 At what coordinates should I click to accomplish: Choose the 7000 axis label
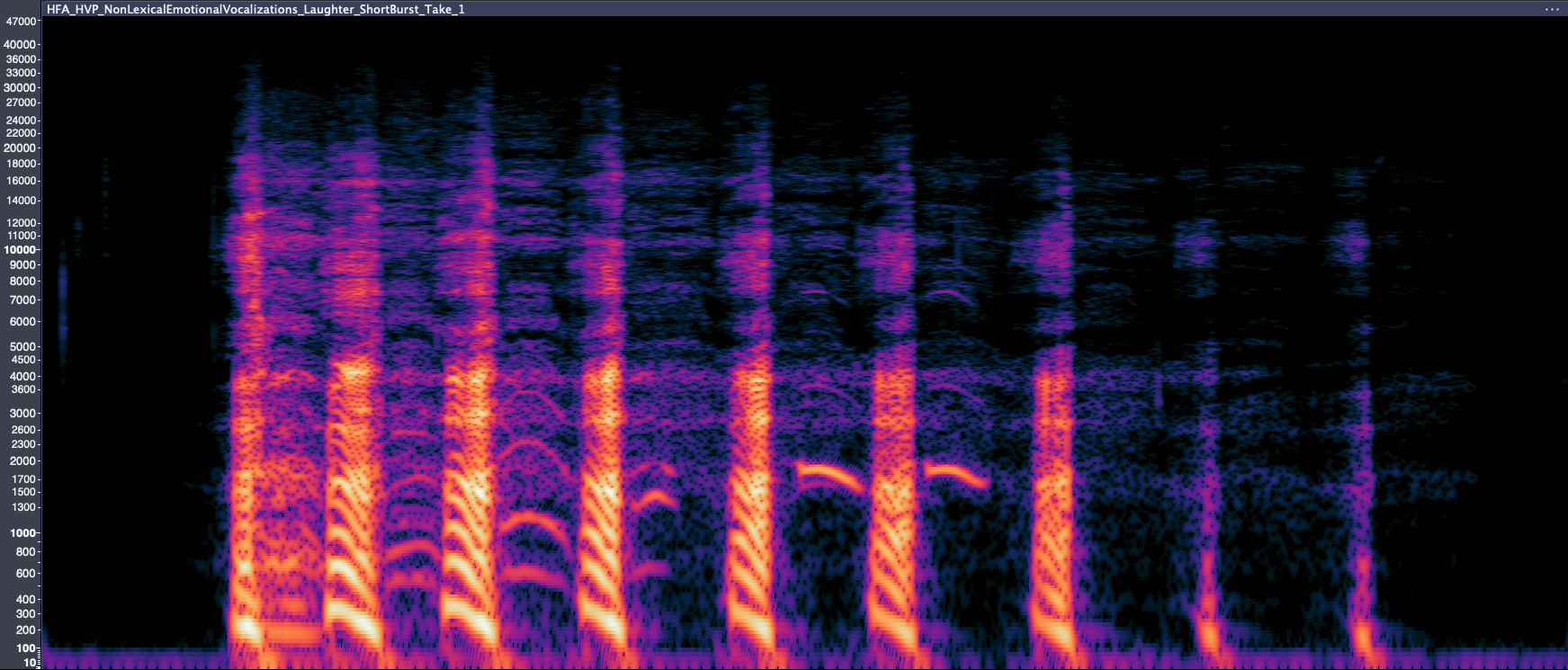pyautogui.click(x=23, y=300)
